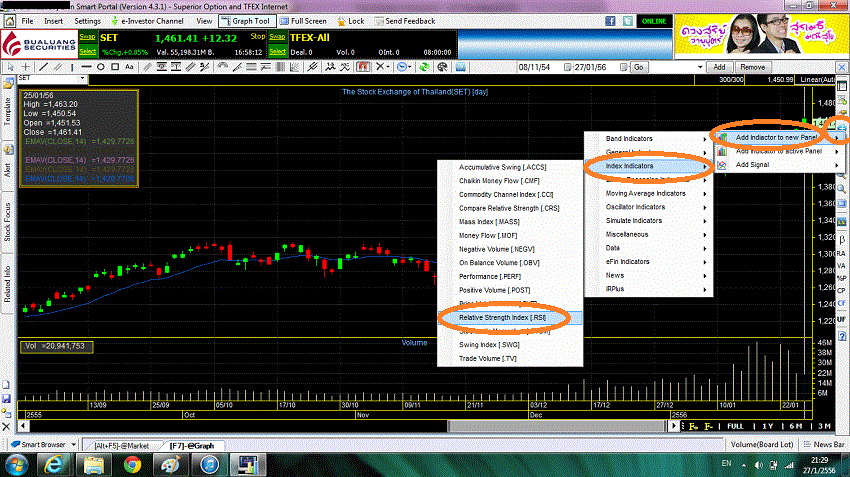Open the Insert menu
The image size is (850, 477).
53,21
